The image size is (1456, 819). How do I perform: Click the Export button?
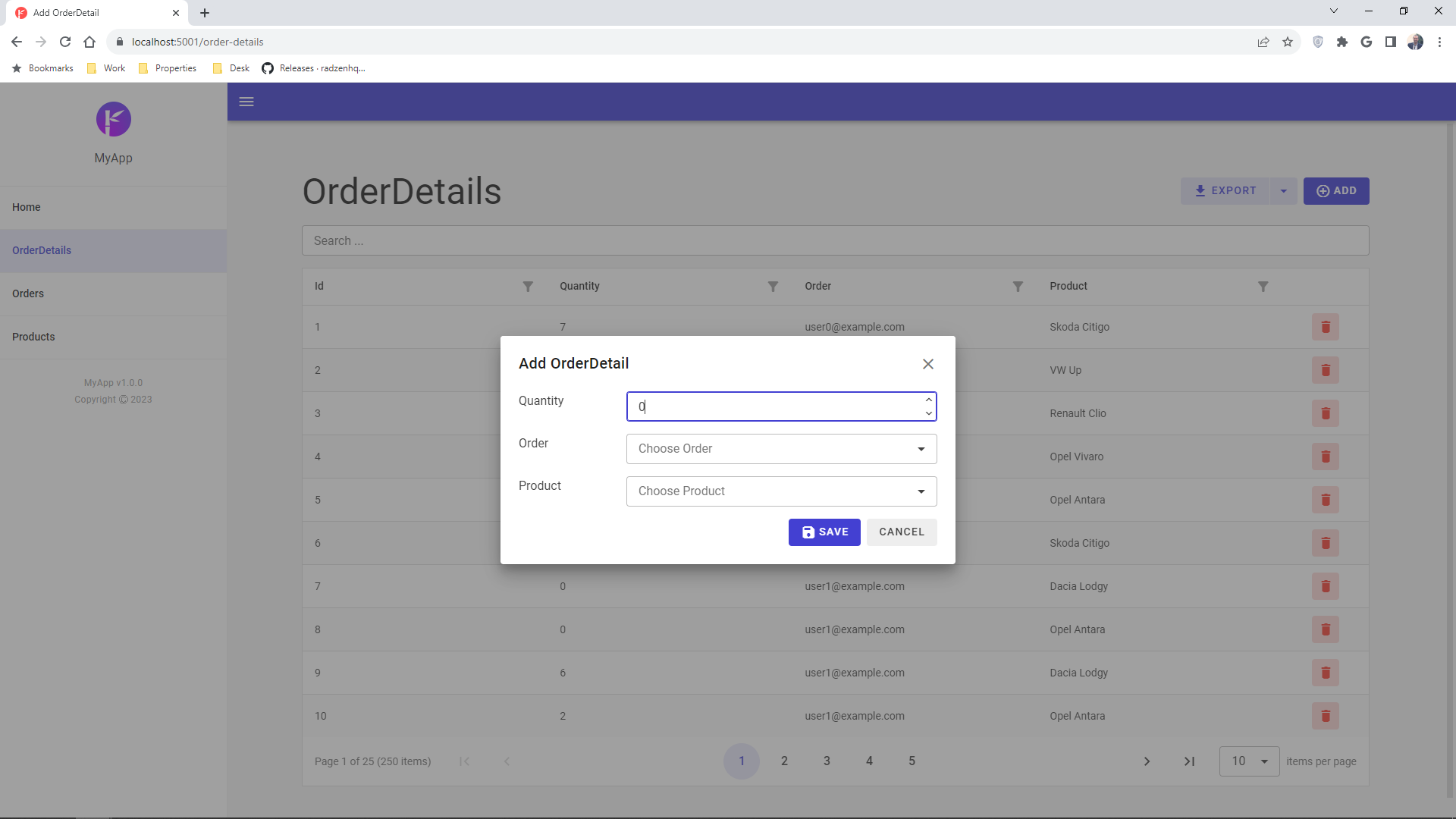tap(1225, 191)
